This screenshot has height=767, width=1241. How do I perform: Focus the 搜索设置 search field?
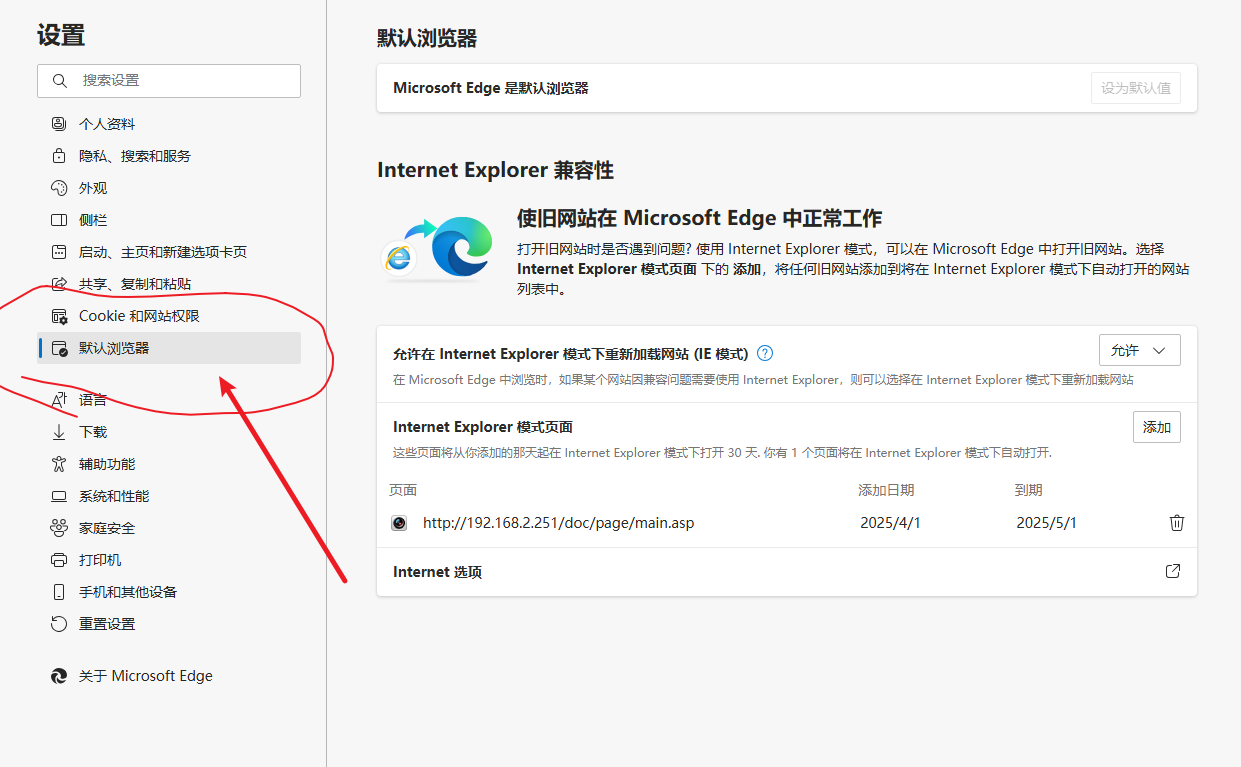click(169, 81)
